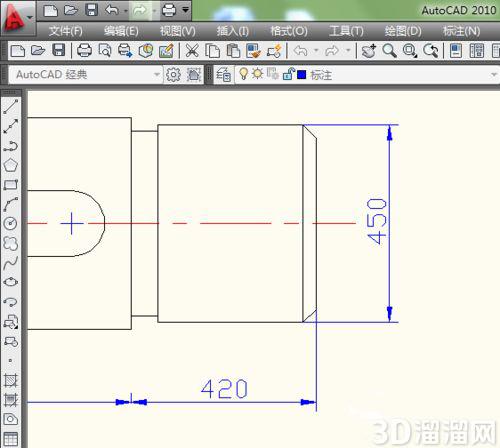Viewport: 500px width, 448px height.
Task: Open the 插入(I) menu
Action: 232,31
